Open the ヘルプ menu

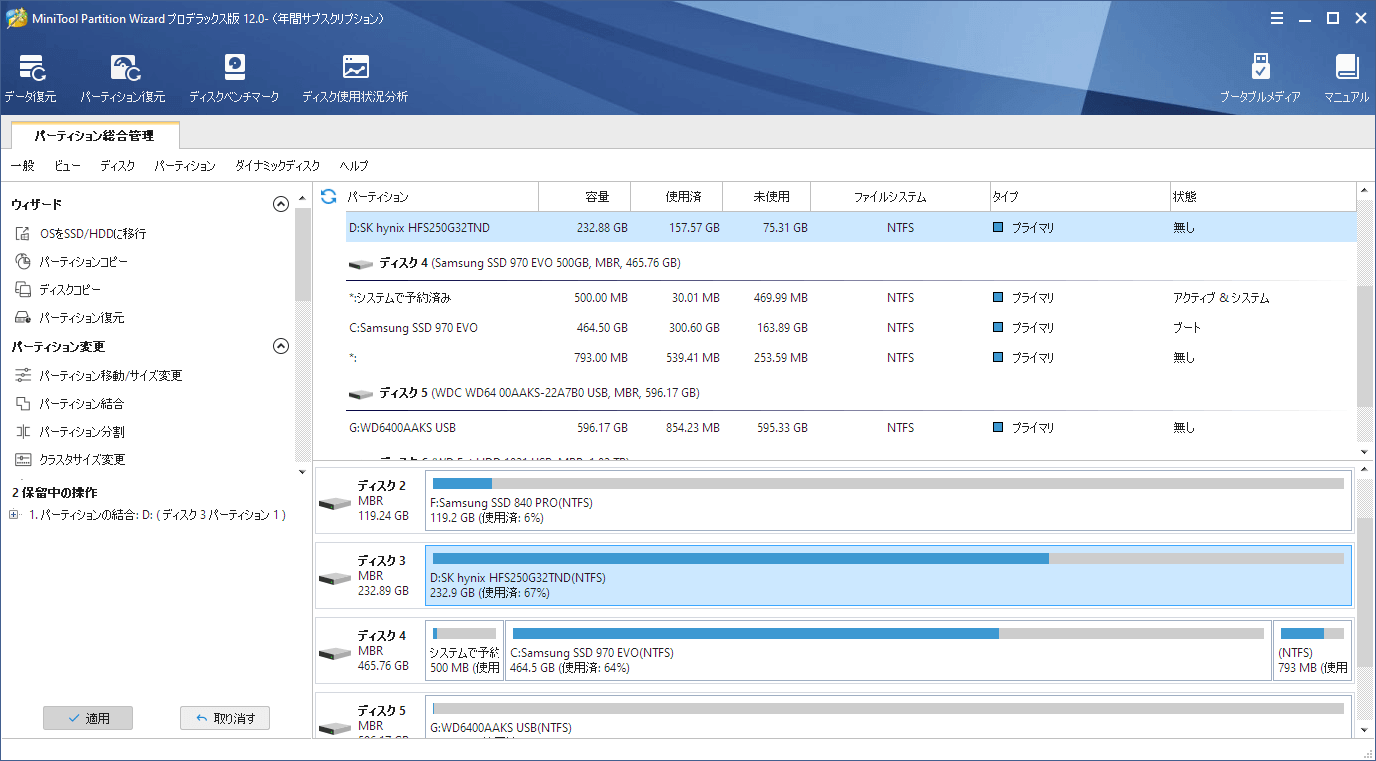pos(353,166)
